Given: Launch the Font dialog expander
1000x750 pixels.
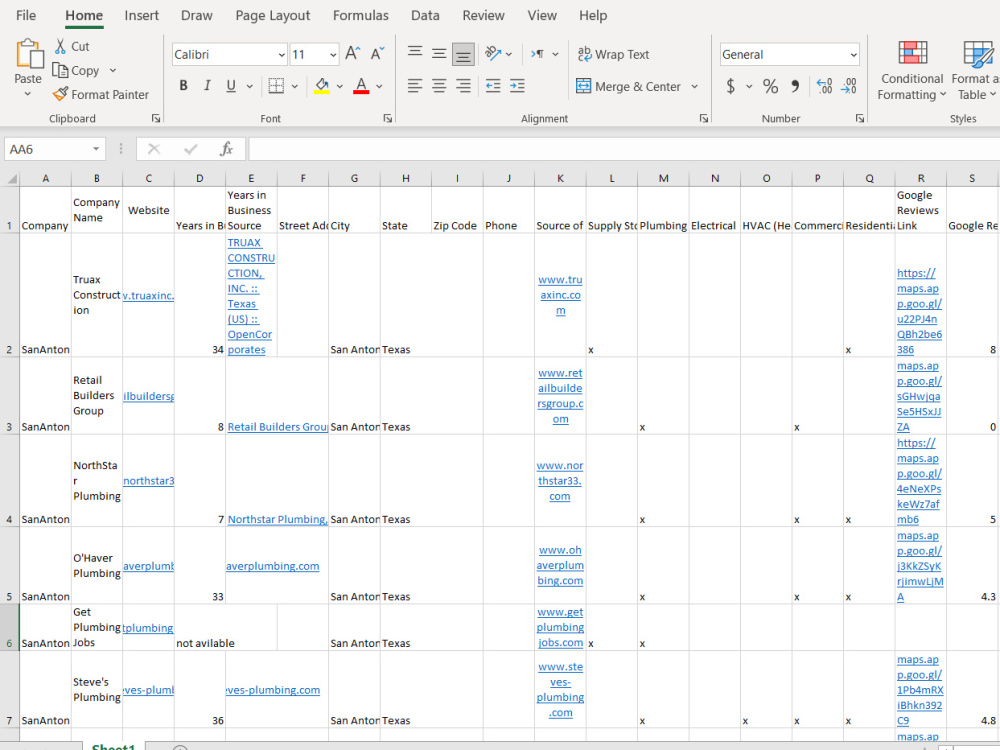Looking at the screenshot, I should [387, 119].
